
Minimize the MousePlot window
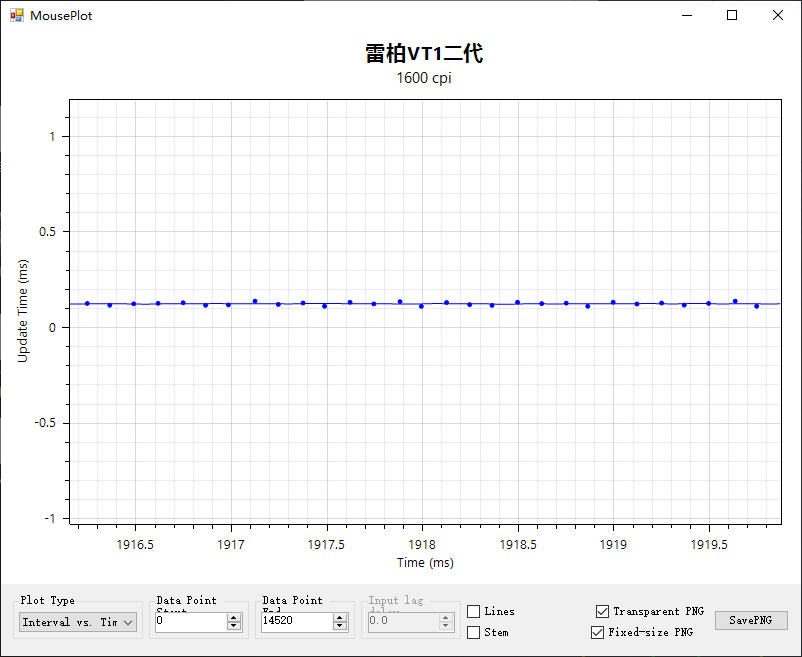point(686,16)
